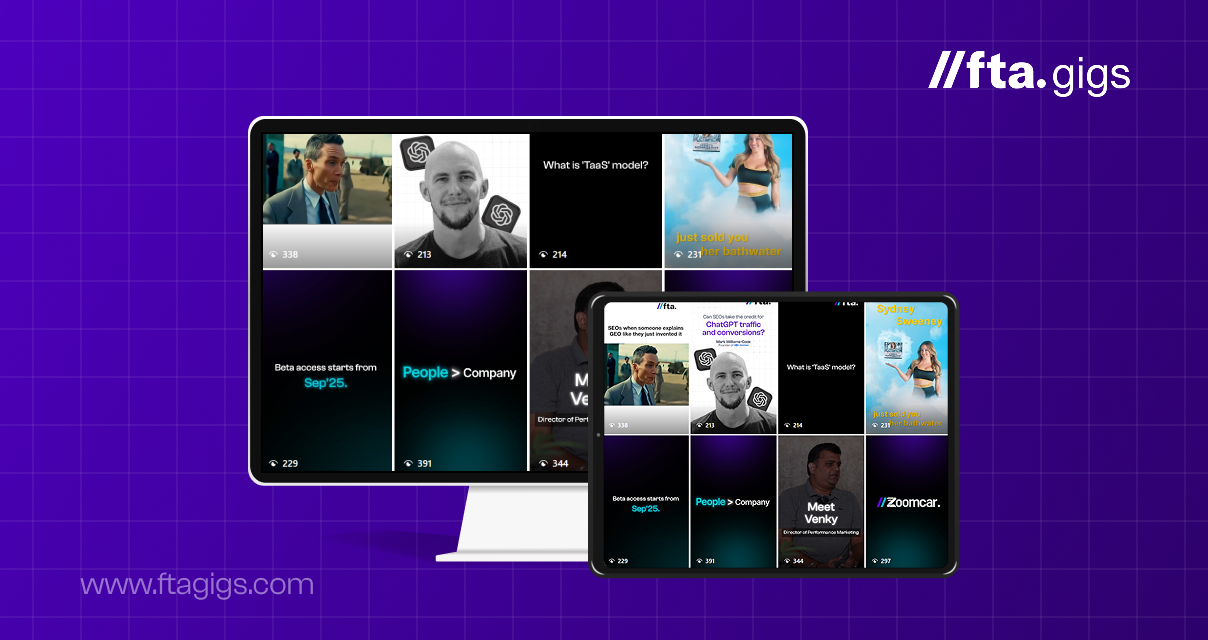1208x640 pixels.
Task: Click the fta.gigs logo
Action: click(1029, 74)
